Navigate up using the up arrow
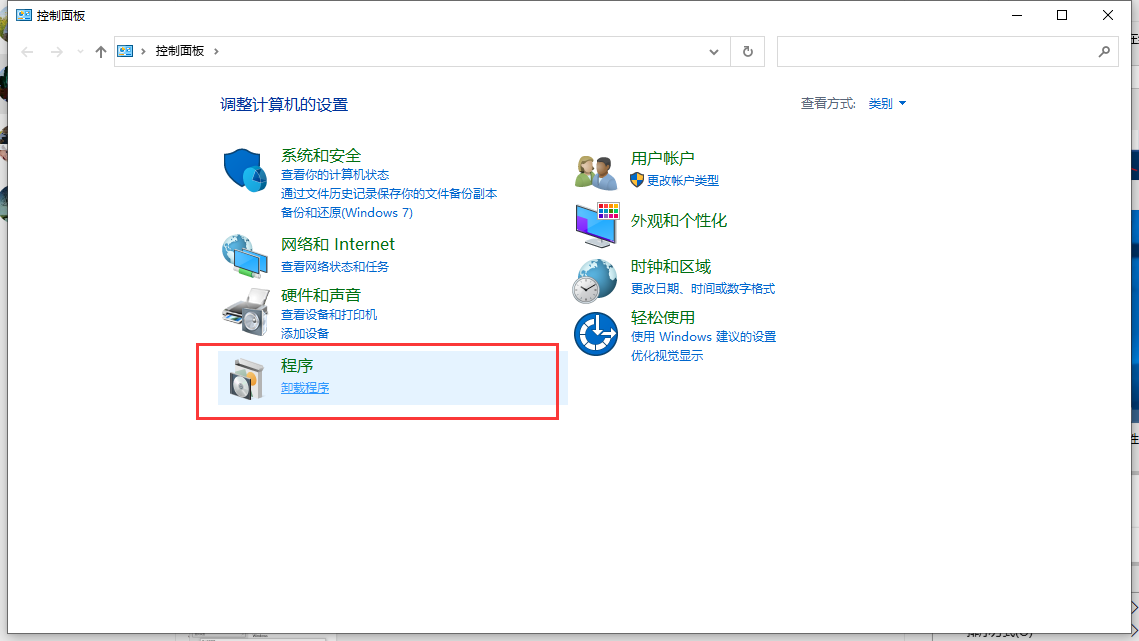 tap(100, 51)
